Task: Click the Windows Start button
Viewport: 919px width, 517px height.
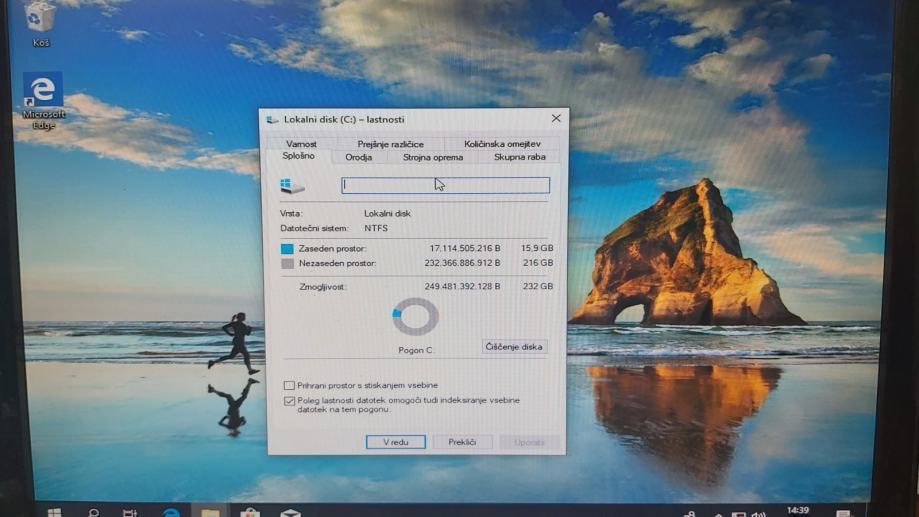Action: pyautogui.click(x=54, y=512)
